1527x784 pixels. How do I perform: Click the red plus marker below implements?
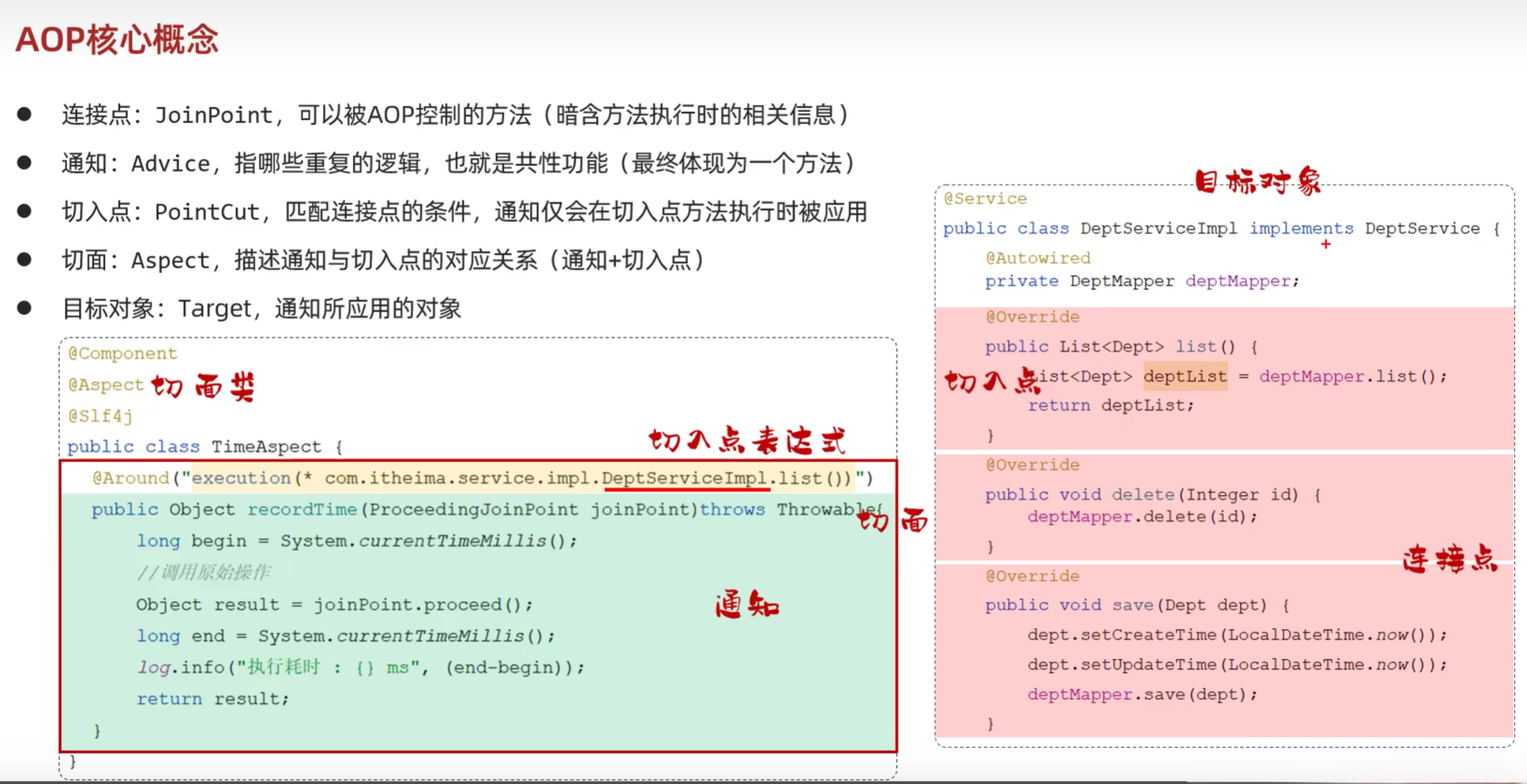(1325, 244)
